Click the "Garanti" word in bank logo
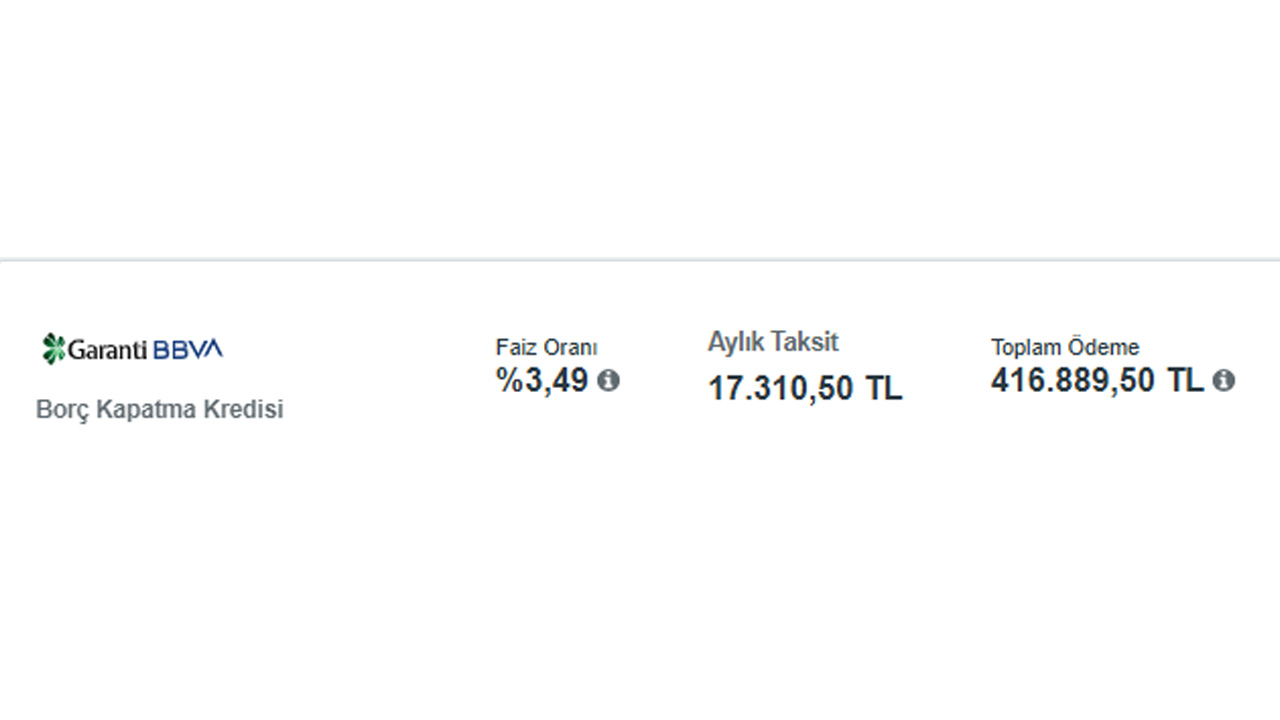1280x720 pixels. 108,349
